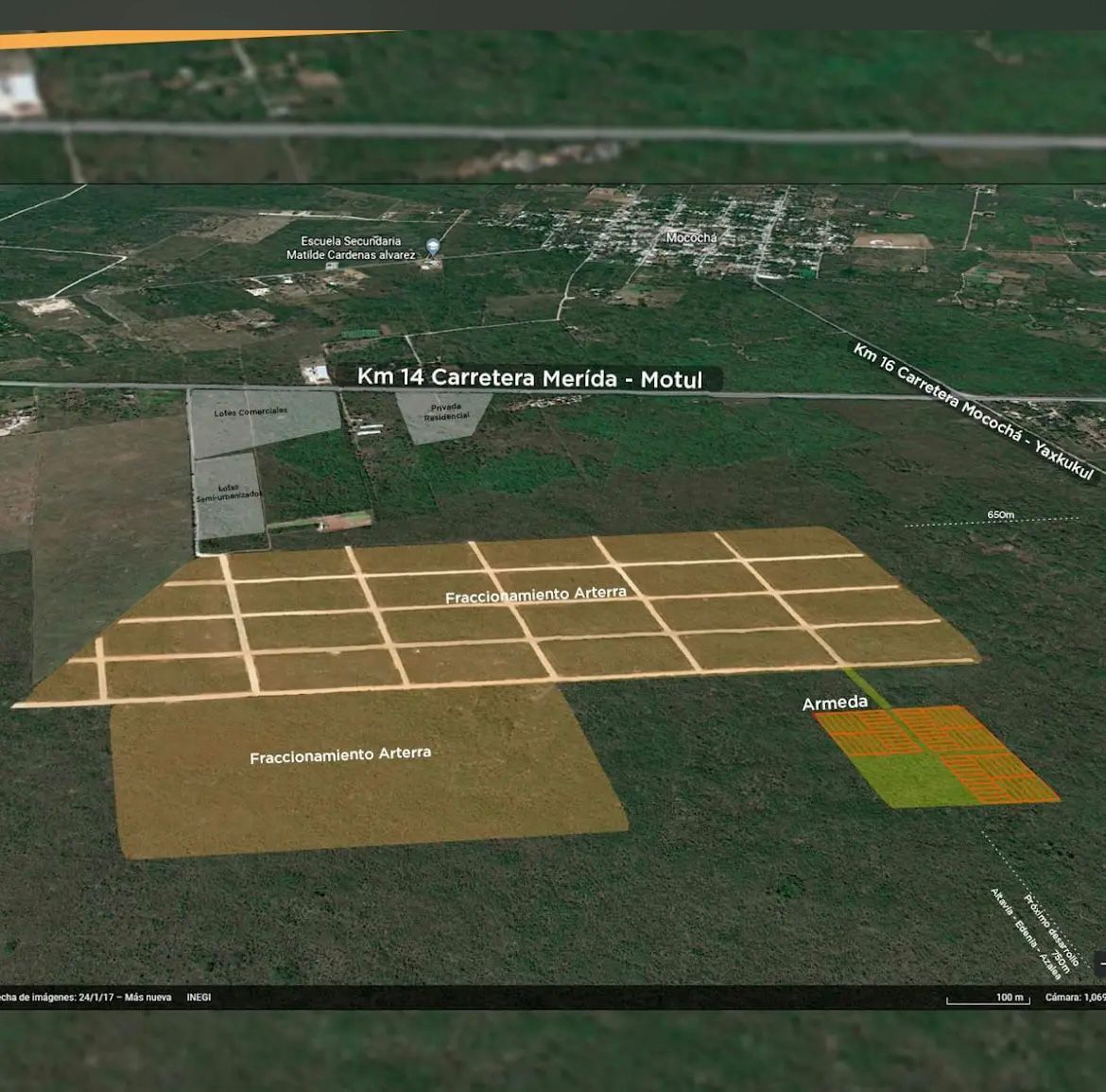Select the Lotes Semi-urbanizados gray plot
Screen dimensions: 1106x1092
229,494
